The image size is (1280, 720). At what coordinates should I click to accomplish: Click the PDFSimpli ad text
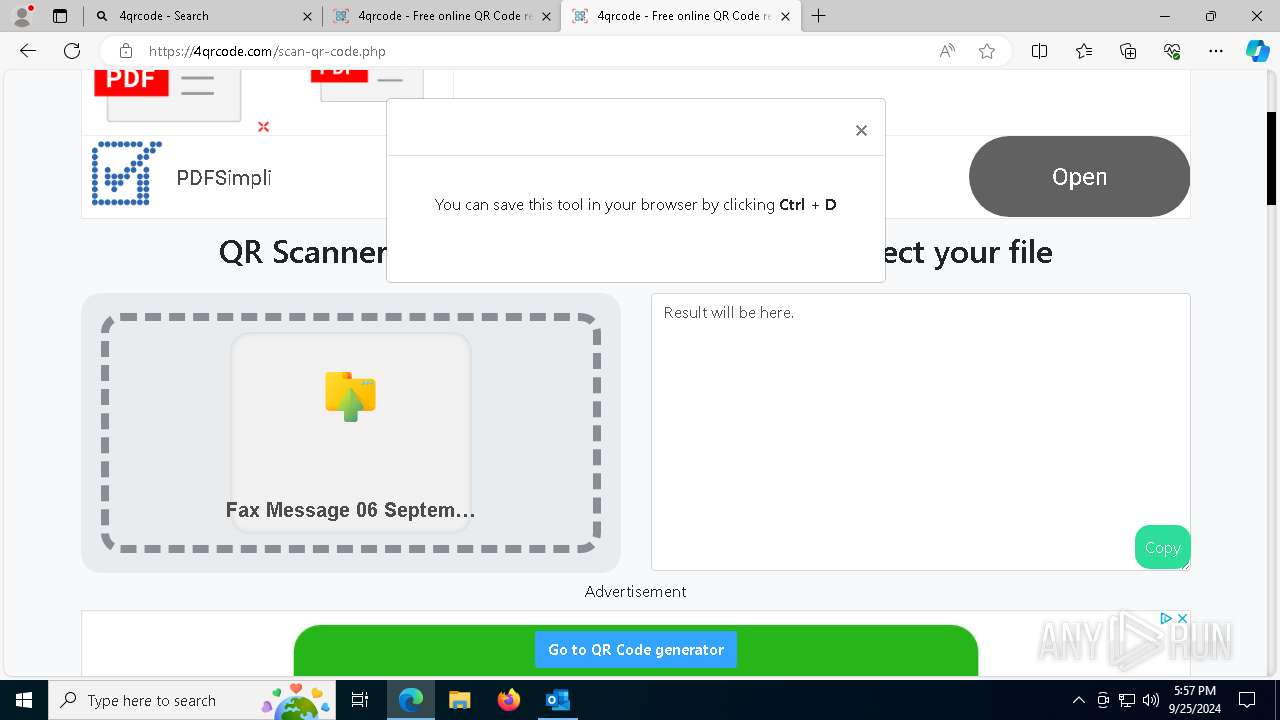(x=223, y=178)
